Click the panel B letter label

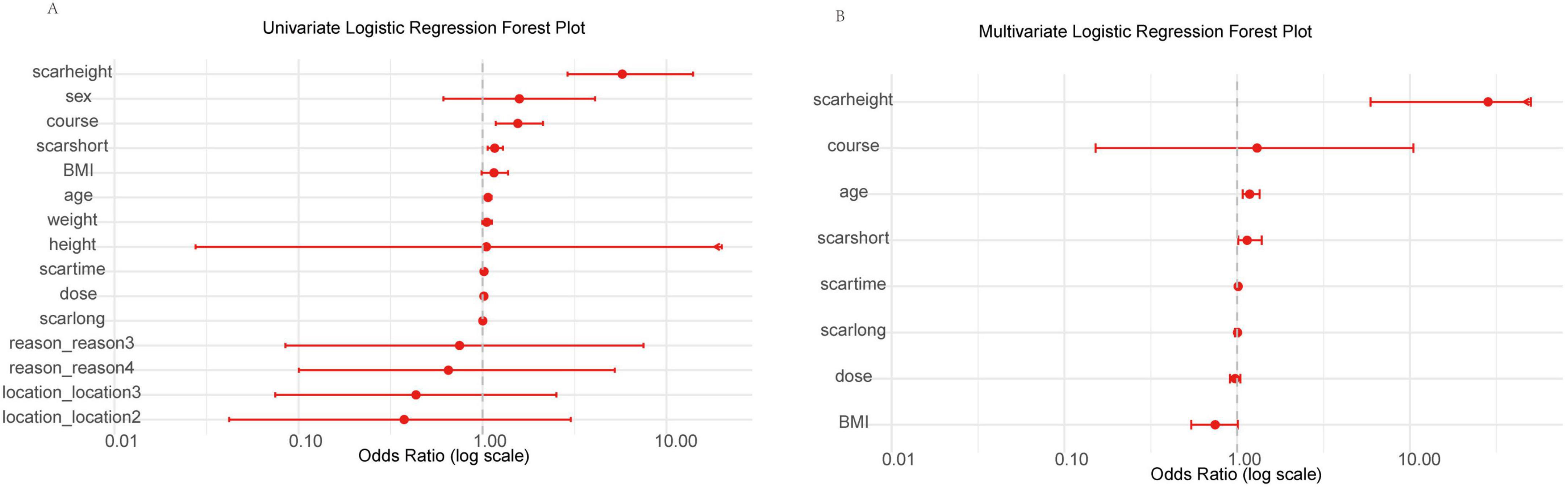[840, 16]
